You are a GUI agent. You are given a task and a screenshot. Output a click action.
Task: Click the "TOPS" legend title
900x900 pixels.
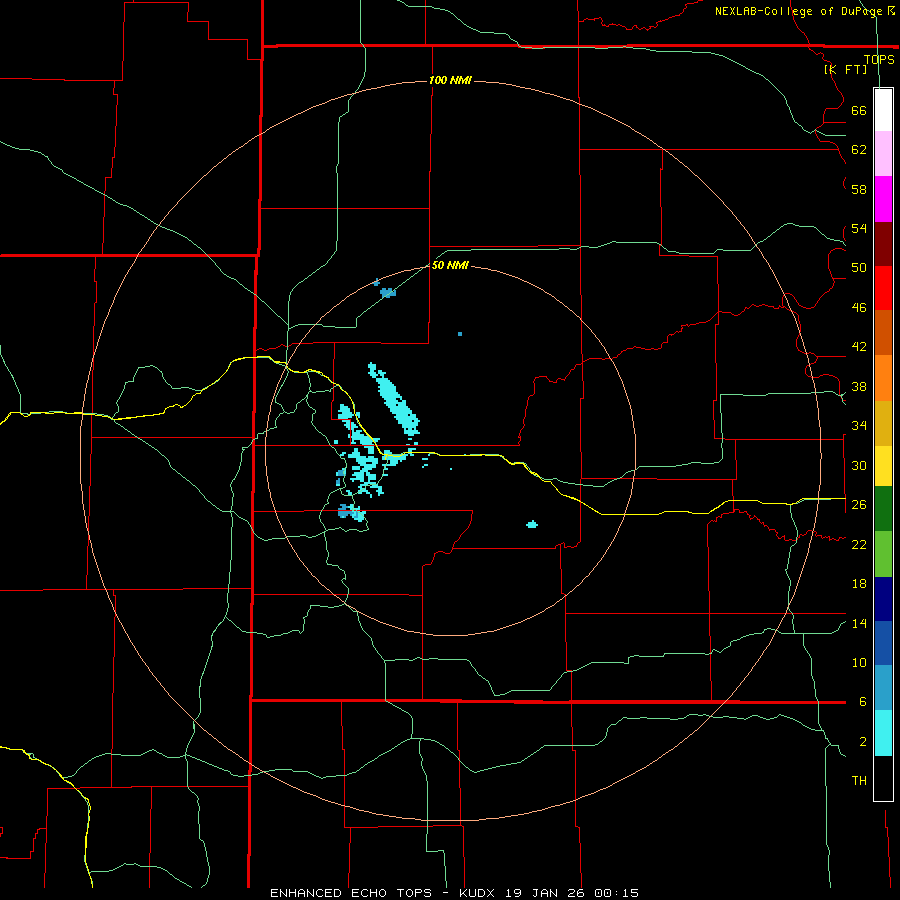point(879,59)
